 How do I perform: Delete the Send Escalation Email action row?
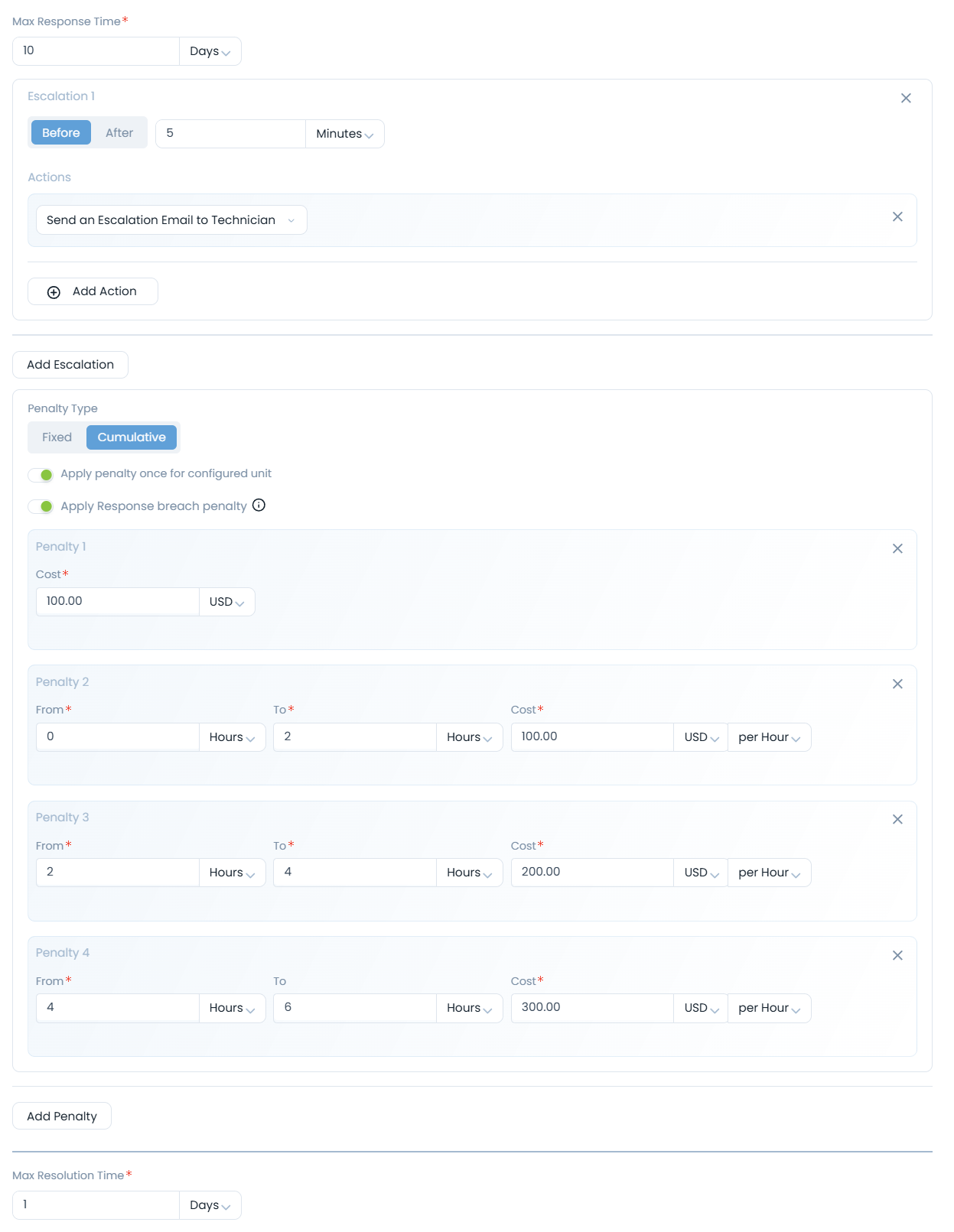(x=897, y=217)
